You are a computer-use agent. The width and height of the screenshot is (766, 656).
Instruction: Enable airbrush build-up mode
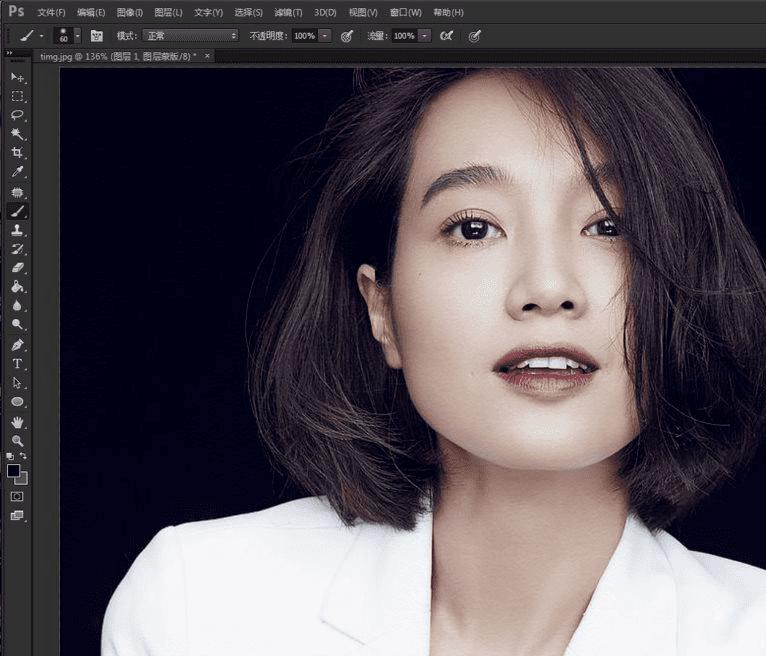pyautogui.click(x=446, y=35)
